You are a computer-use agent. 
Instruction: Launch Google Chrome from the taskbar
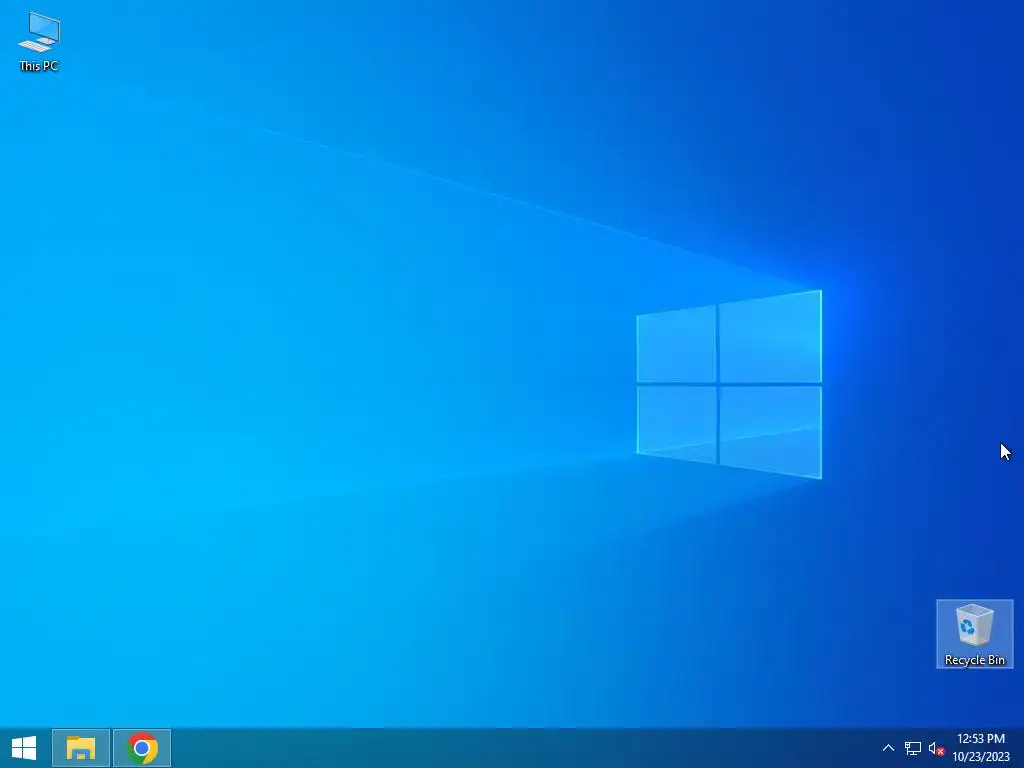click(142, 748)
